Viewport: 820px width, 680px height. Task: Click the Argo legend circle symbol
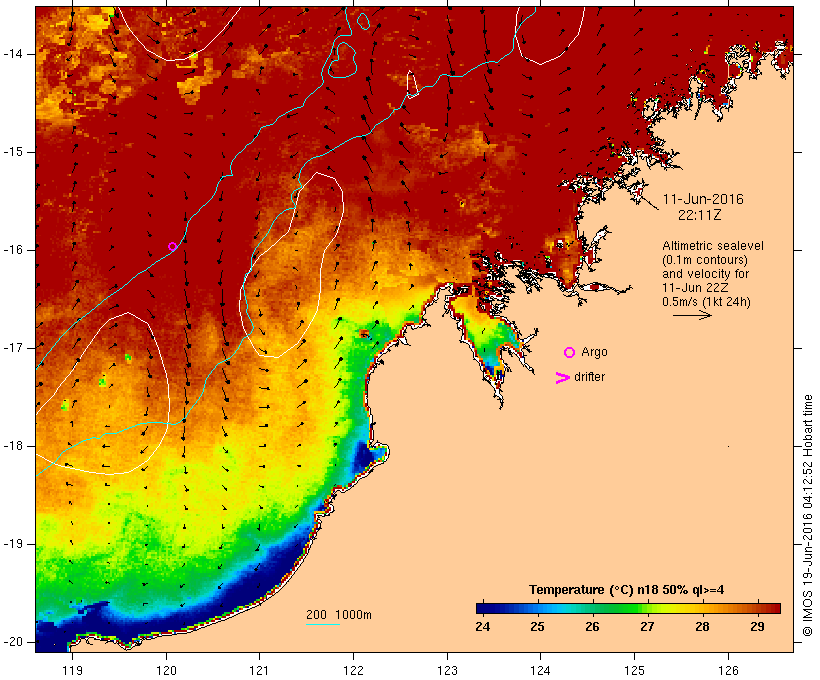570,353
